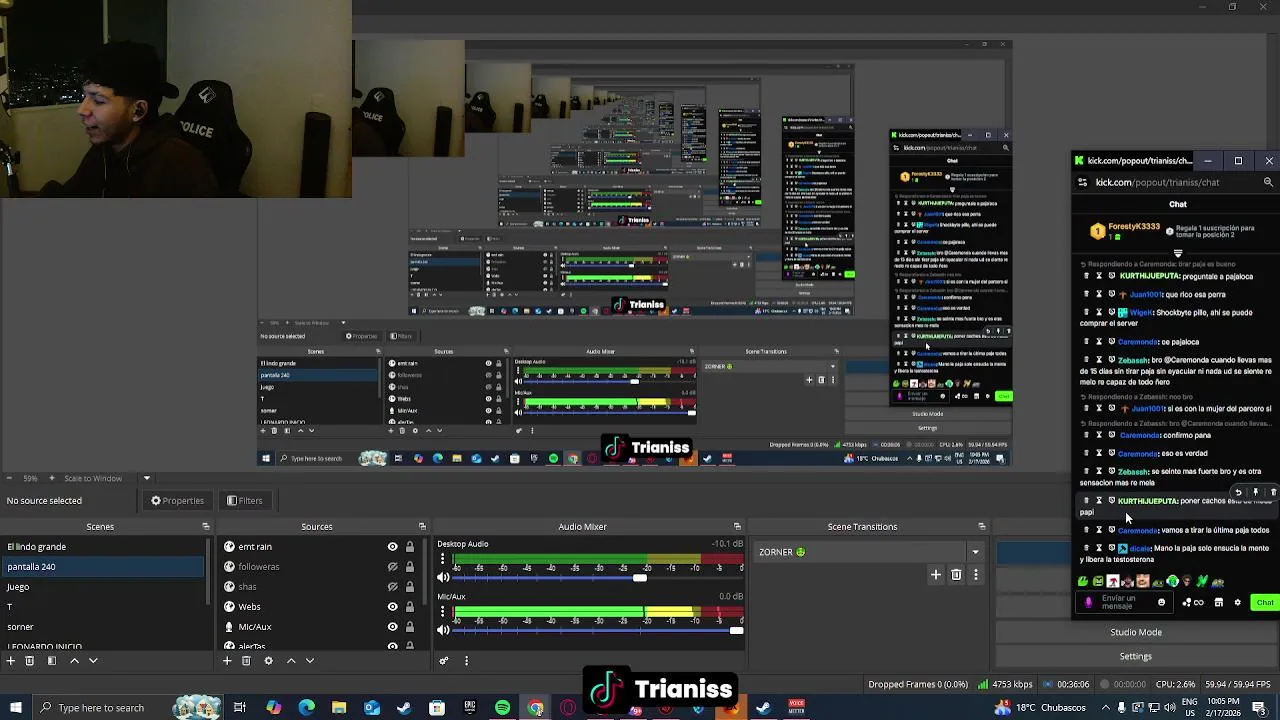The height and width of the screenshot is (720, 1280).
Task: Remove scene transition with trash button
Action: [x=956, y=574]
